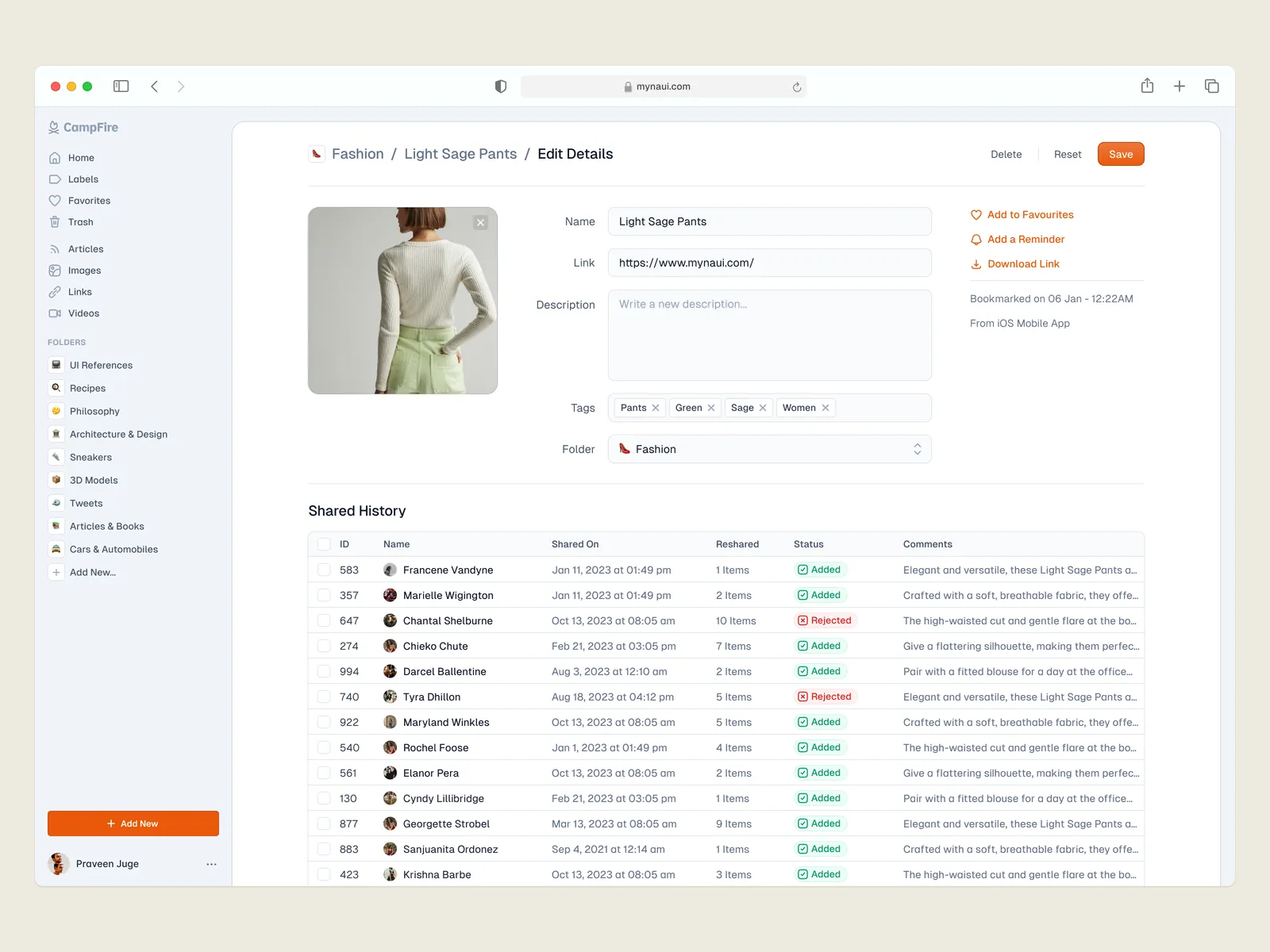
Task: Select the row for Francene Vandyne
Action: (324, 570)
